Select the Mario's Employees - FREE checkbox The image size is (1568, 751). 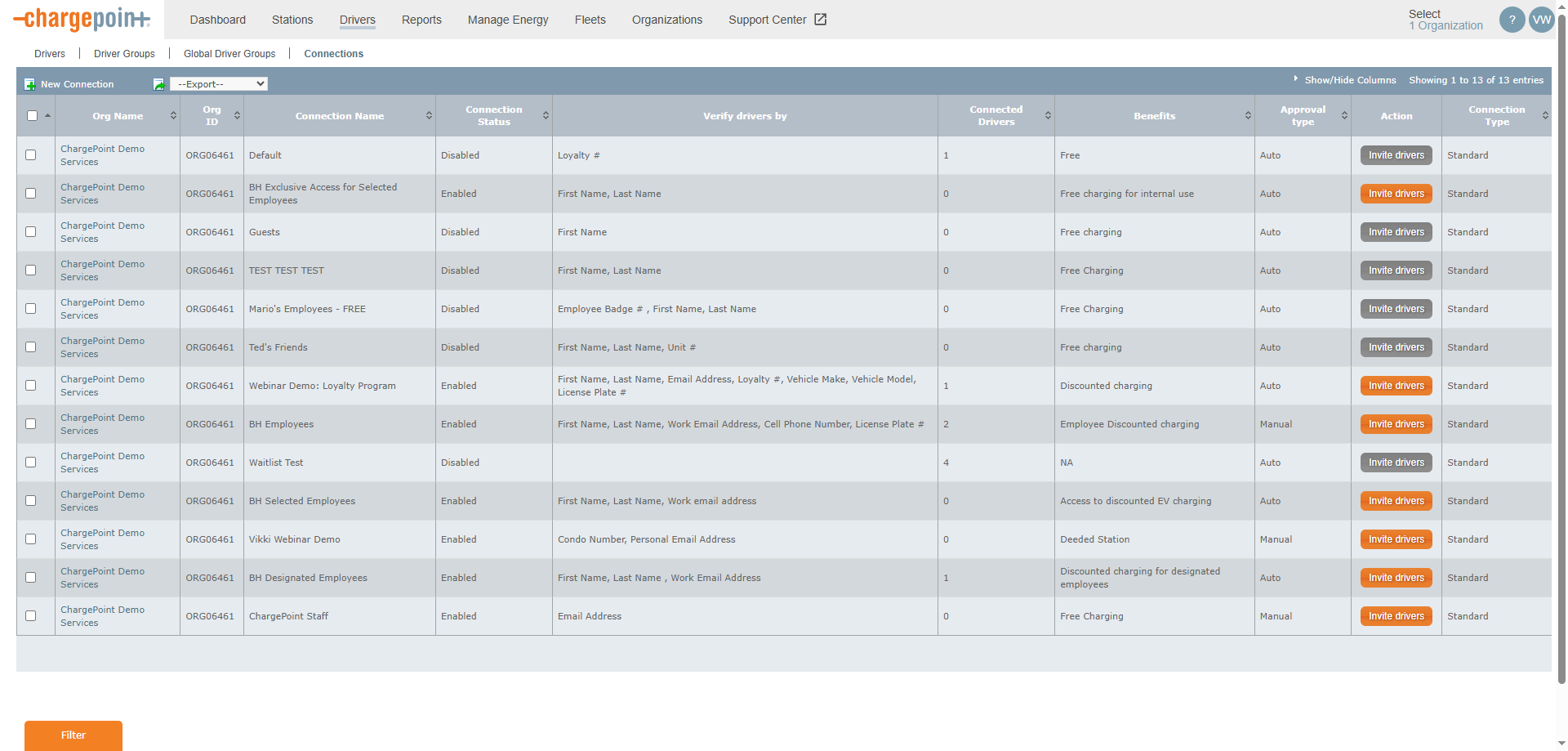pos(31,308)
